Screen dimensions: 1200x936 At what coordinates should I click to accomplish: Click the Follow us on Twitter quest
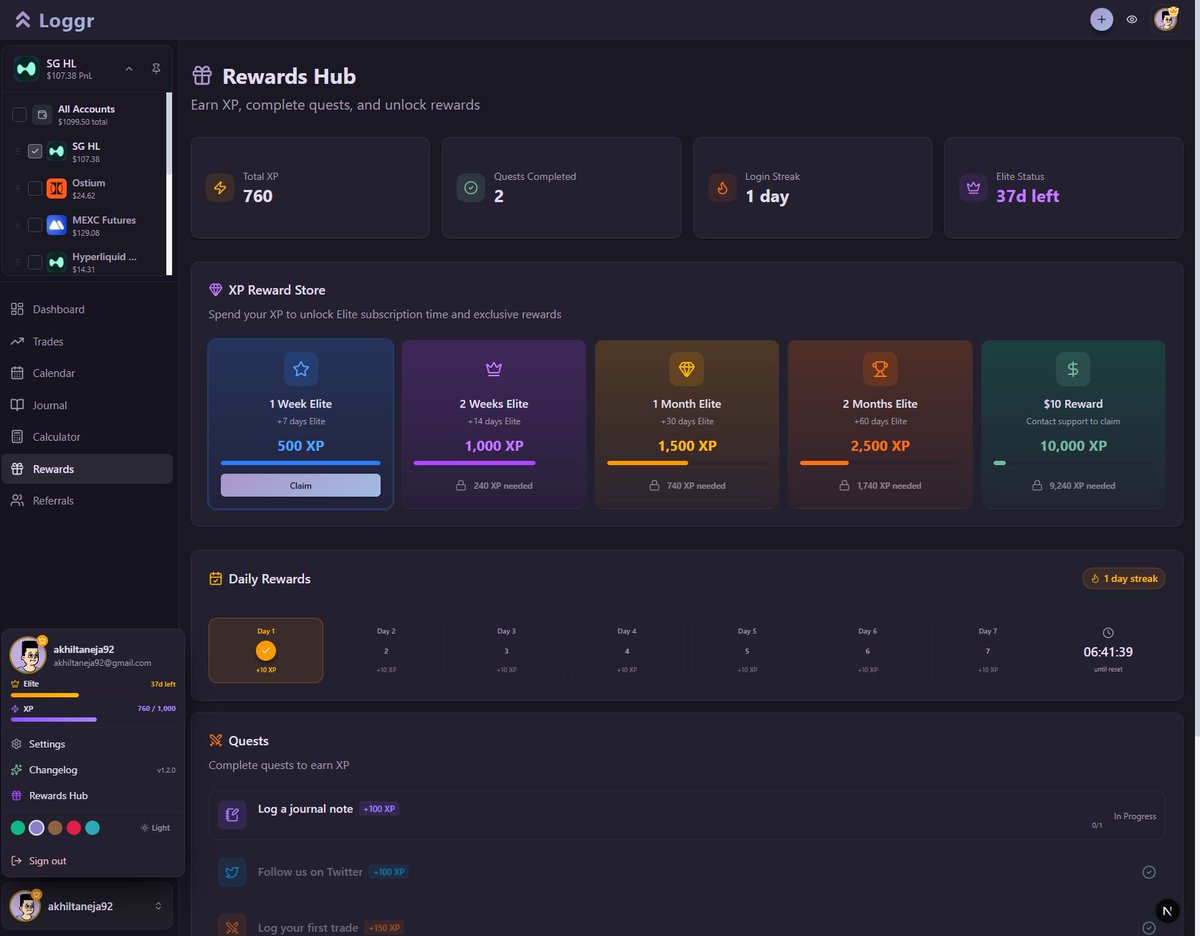[687, 872]
